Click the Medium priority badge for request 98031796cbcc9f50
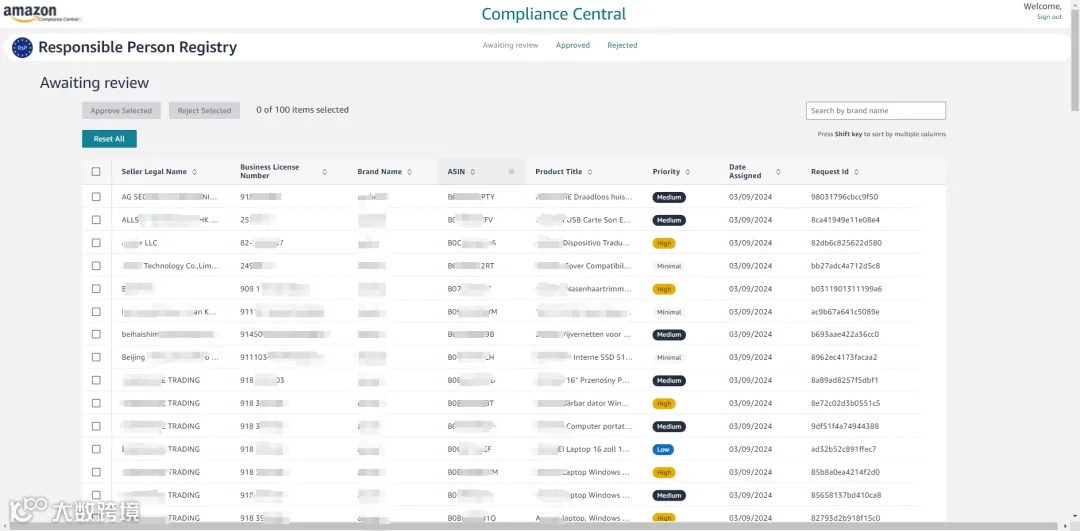 (669, 197)
